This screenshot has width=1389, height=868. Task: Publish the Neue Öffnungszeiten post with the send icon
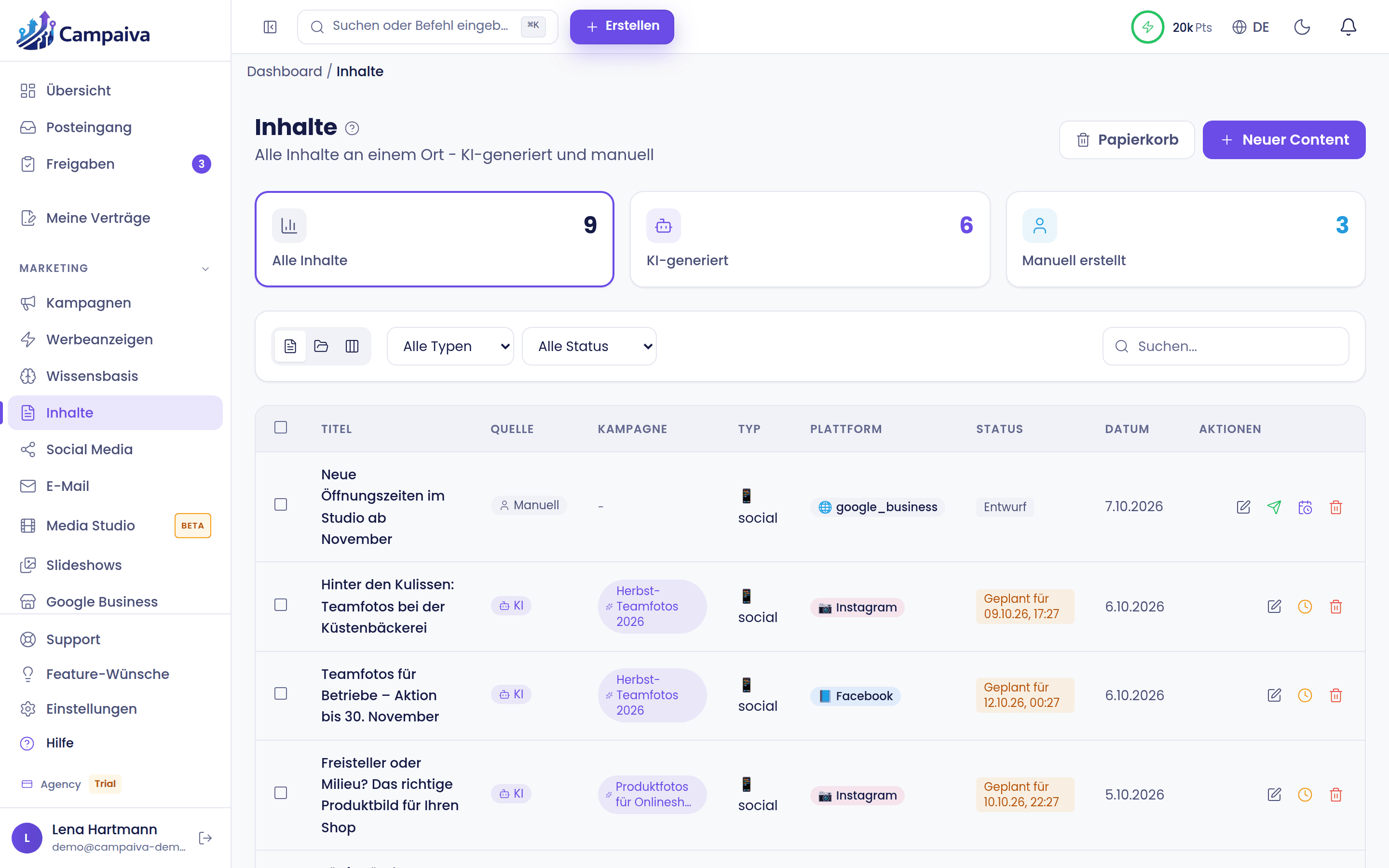1274,507
